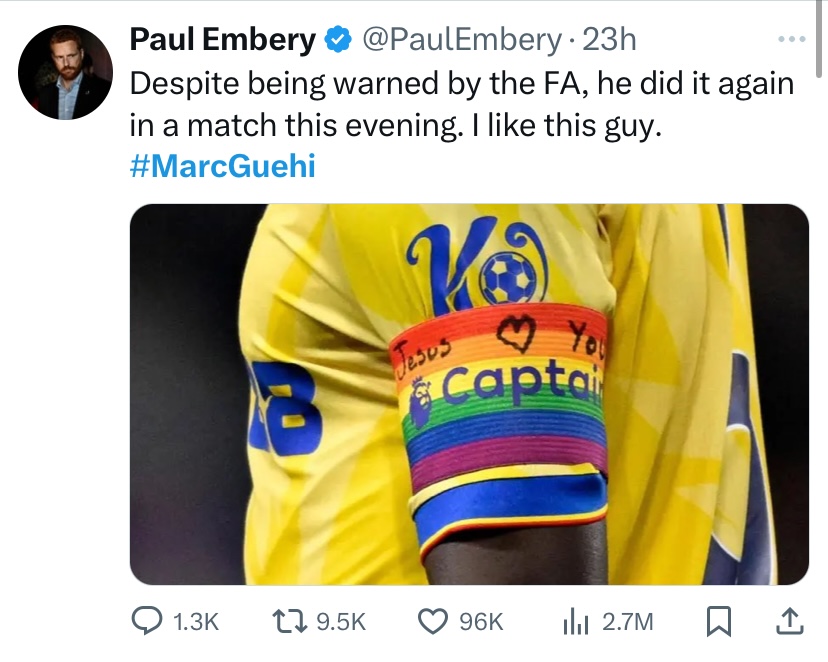This screenshot has width=828, height=662.
Task: Open the three-dot more options menu
Action: coord(790,40)
